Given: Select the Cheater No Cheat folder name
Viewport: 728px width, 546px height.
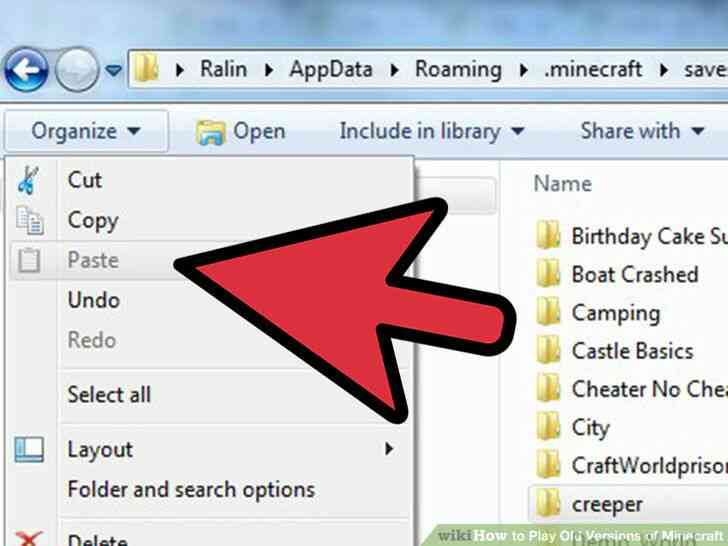Looking at the screenshot, I should pyautogui.click(x=650, y=389).
